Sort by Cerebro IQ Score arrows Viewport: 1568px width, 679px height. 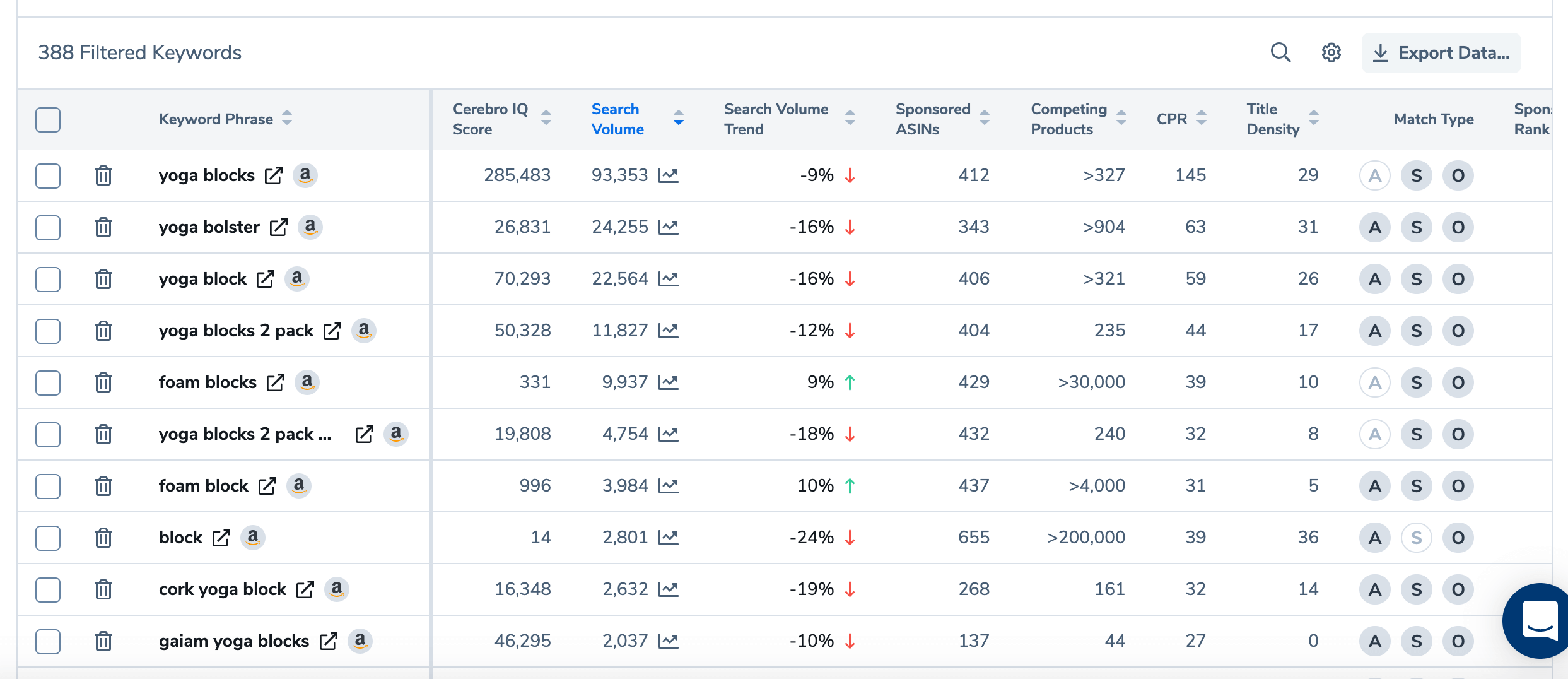[x=546, y=118]
